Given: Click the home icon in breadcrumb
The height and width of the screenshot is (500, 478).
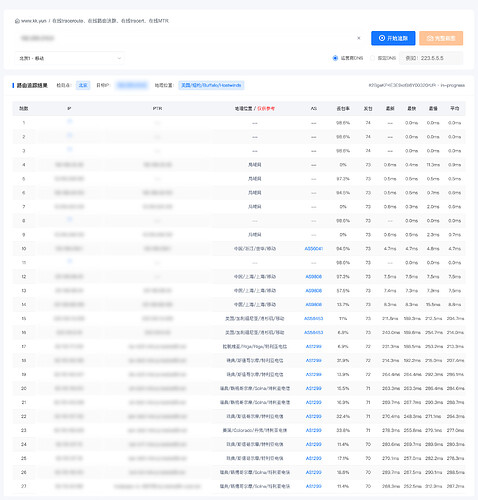Looking at the screenshot, I should pos(17,21).
